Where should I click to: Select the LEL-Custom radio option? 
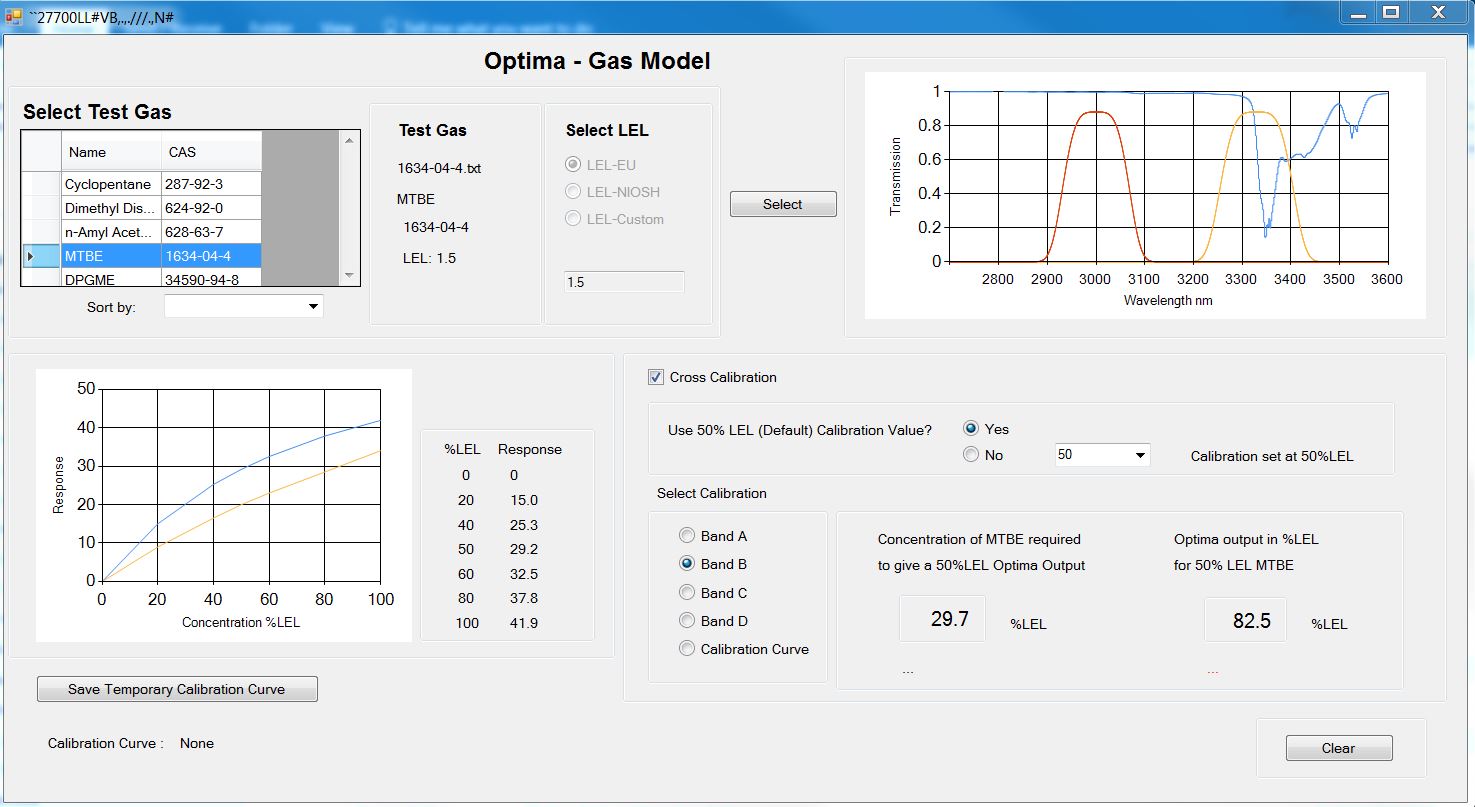[x=573, y=218]
